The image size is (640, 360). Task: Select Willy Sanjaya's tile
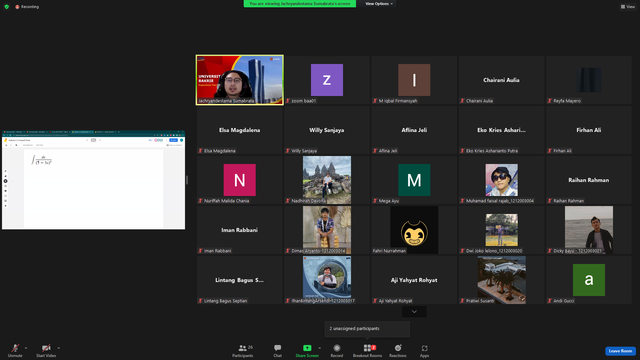pyautogui.click(x=327, y=130)
